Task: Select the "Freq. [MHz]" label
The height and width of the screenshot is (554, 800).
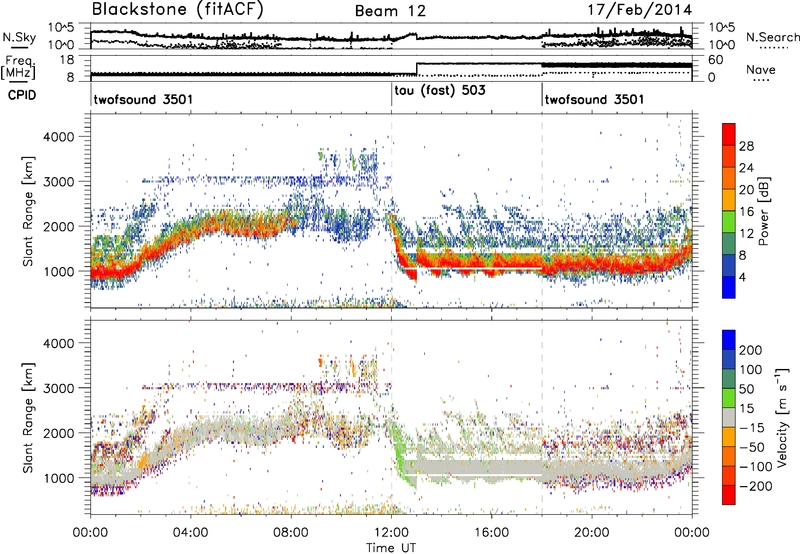Action: [x=18, y=69]
